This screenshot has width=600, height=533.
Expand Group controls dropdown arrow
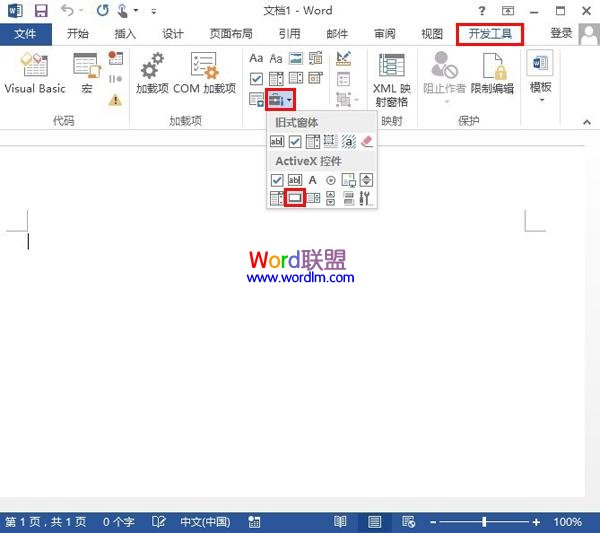click(x=357, y=100)
